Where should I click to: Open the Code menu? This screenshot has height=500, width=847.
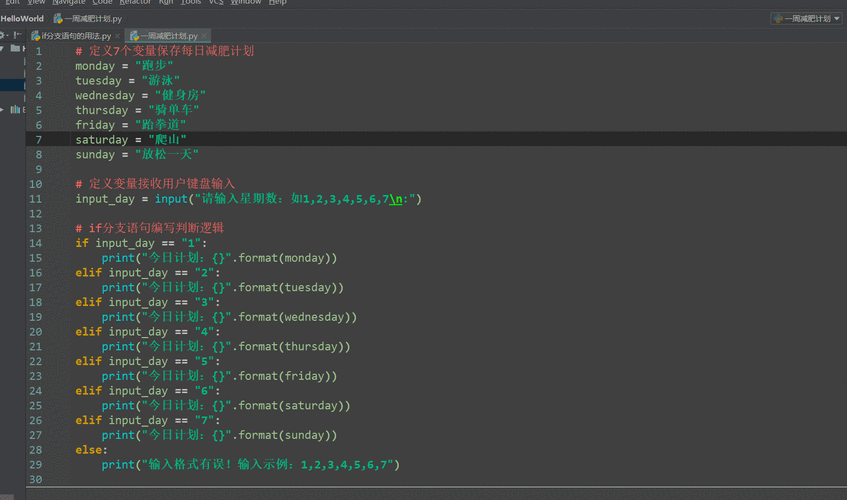coord(102,2)
